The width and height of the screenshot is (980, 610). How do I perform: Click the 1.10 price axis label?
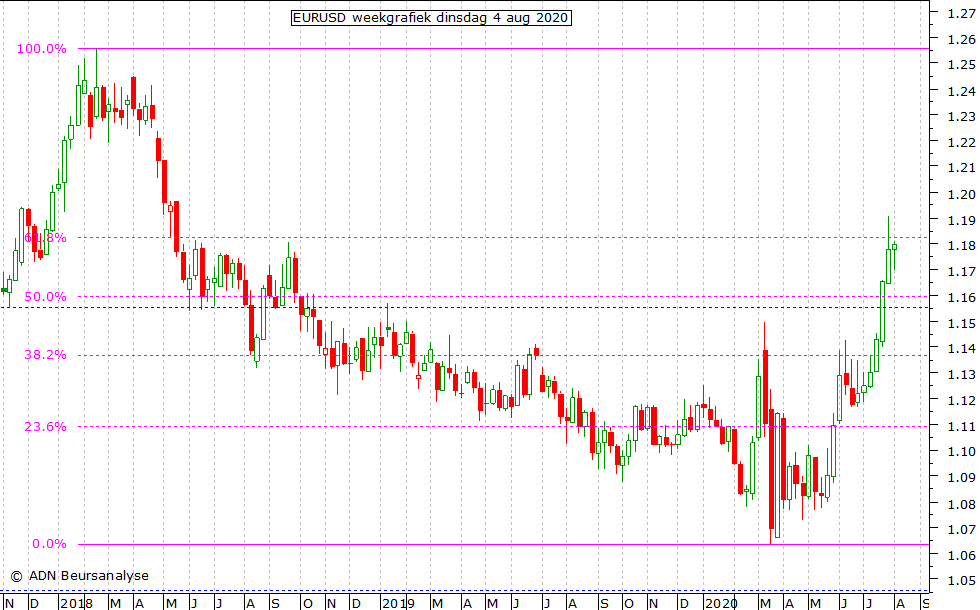coord(961,452)
